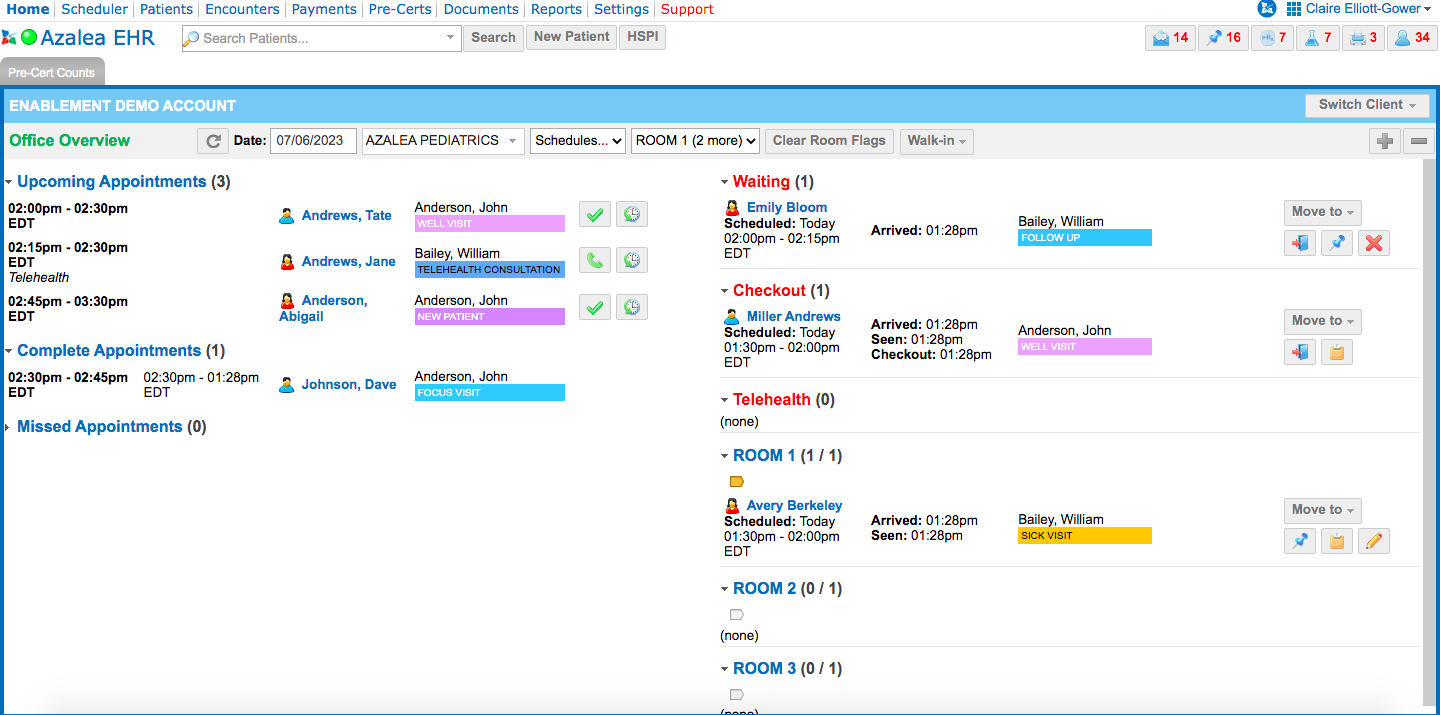
Task: Open the Claire Elliott-Gower user menu
Action: [x=1369, y=9]
